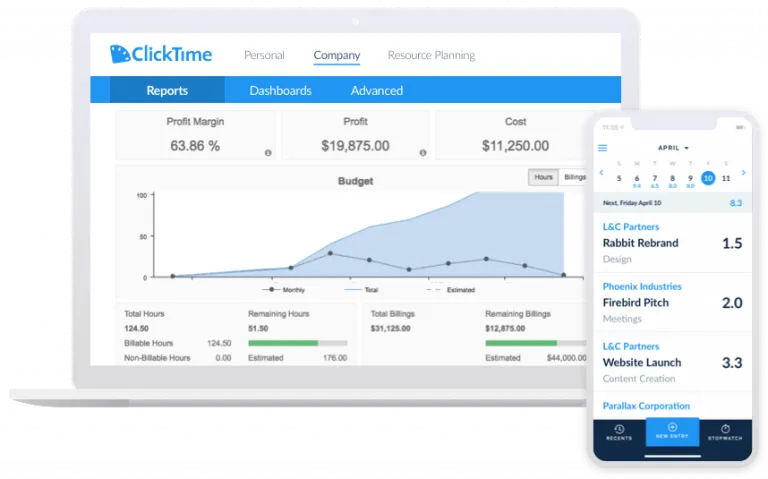768x479 pixels.
Task: Click the highest Monthly data point
Action: [330, 253]
